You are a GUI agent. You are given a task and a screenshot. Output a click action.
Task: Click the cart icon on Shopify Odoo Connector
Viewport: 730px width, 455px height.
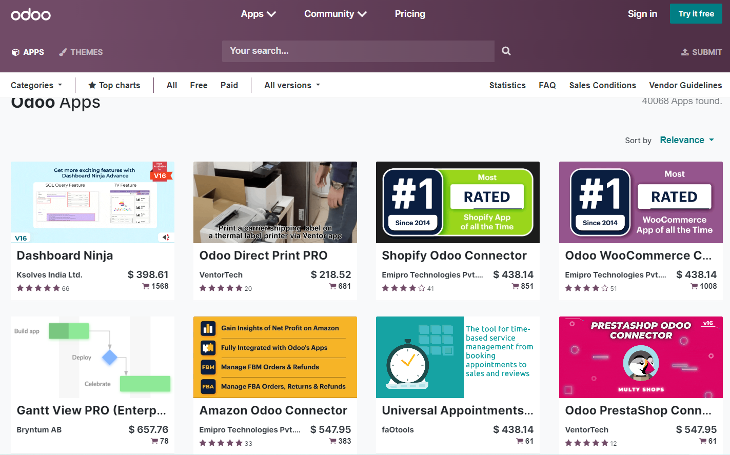coord(515,286)
